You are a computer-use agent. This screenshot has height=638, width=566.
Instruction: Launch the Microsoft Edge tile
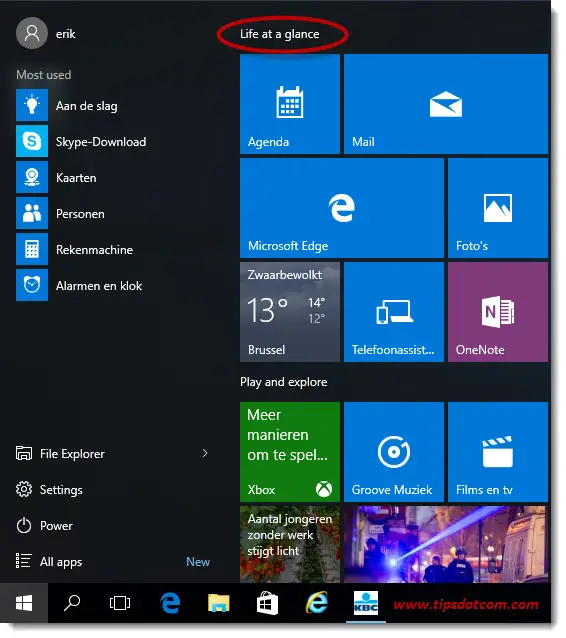click(342, 208)
